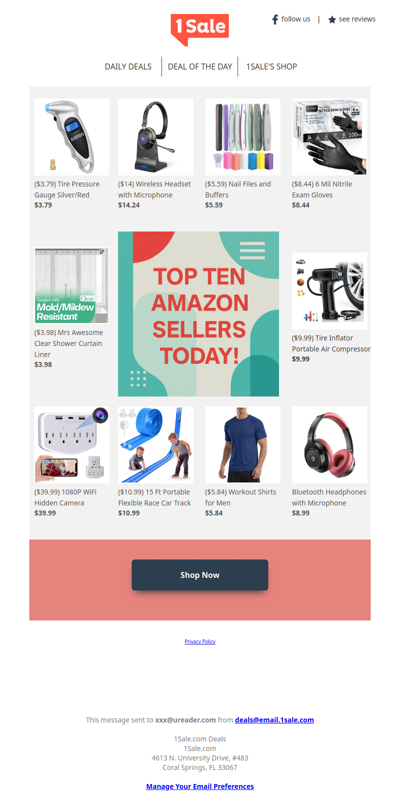The height and width of the screenshot is (805, 400).
Task: Open the 1Sale logo
Action: pos(200,29)
